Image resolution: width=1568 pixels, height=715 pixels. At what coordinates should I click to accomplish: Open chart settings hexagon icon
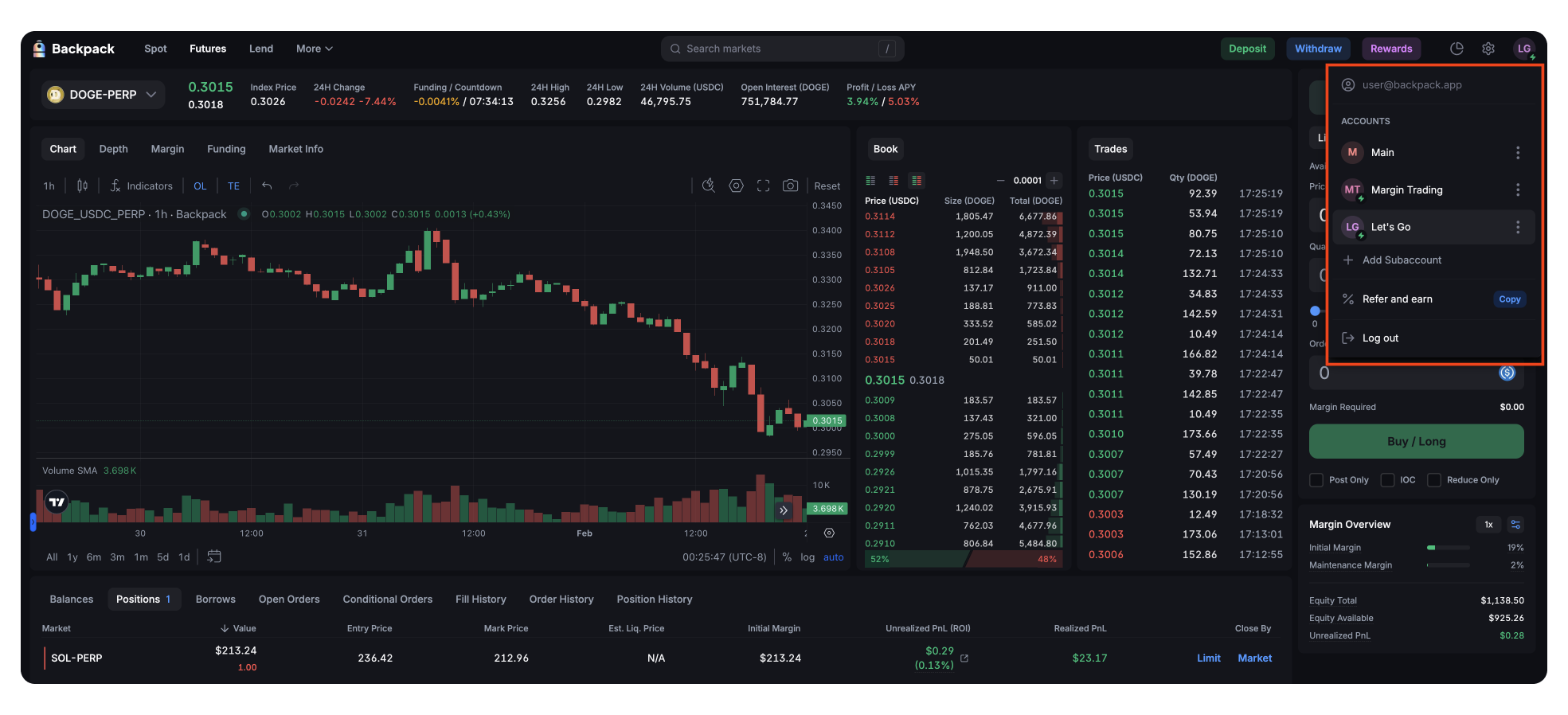tap(737, 186)
